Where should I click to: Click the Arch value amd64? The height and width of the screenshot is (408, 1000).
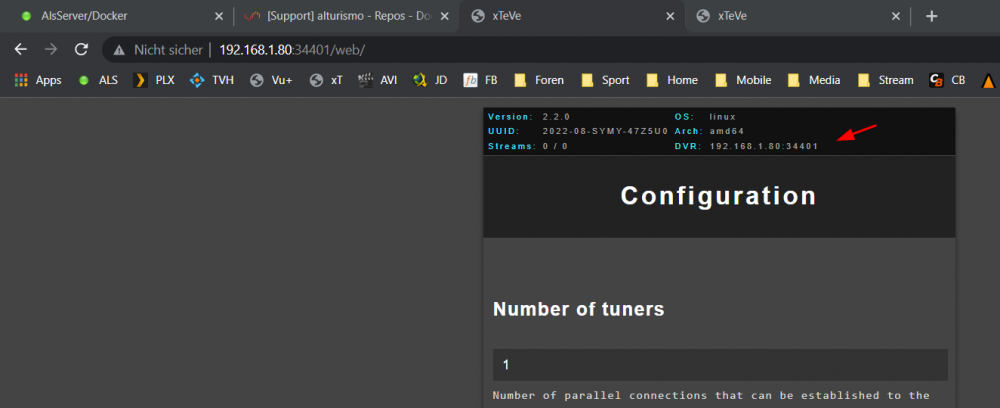[x=726, y=132]
